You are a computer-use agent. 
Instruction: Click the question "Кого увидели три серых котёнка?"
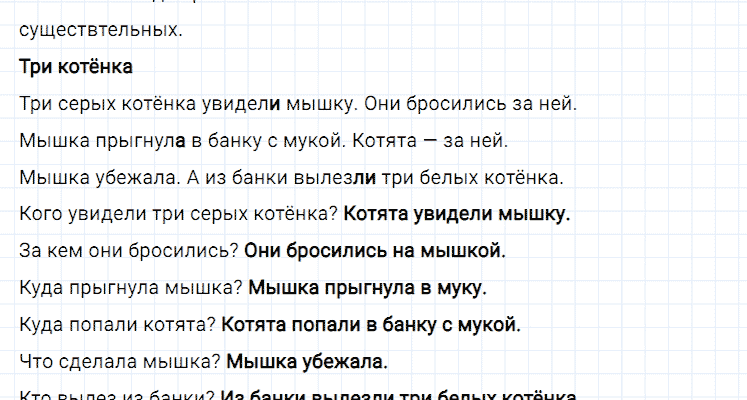coord(178,214)
